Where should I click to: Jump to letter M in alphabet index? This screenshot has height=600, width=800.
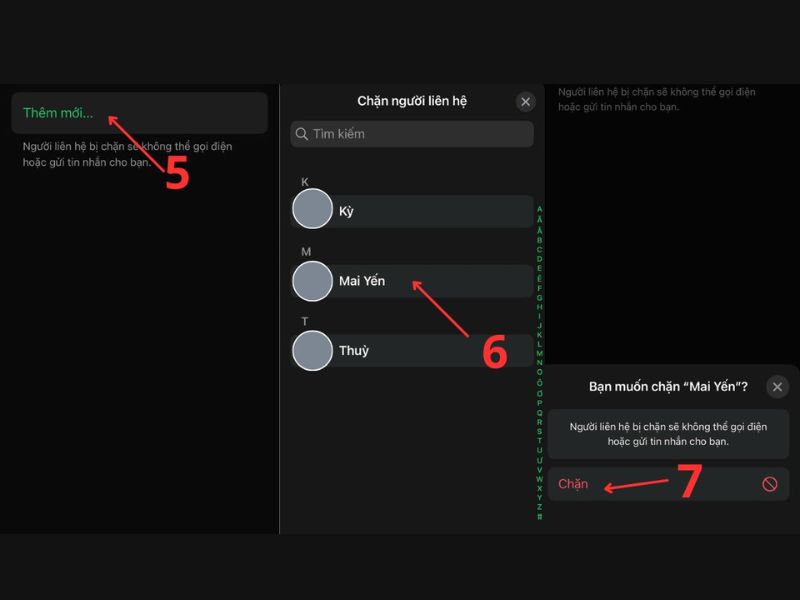tap(540, 353)
